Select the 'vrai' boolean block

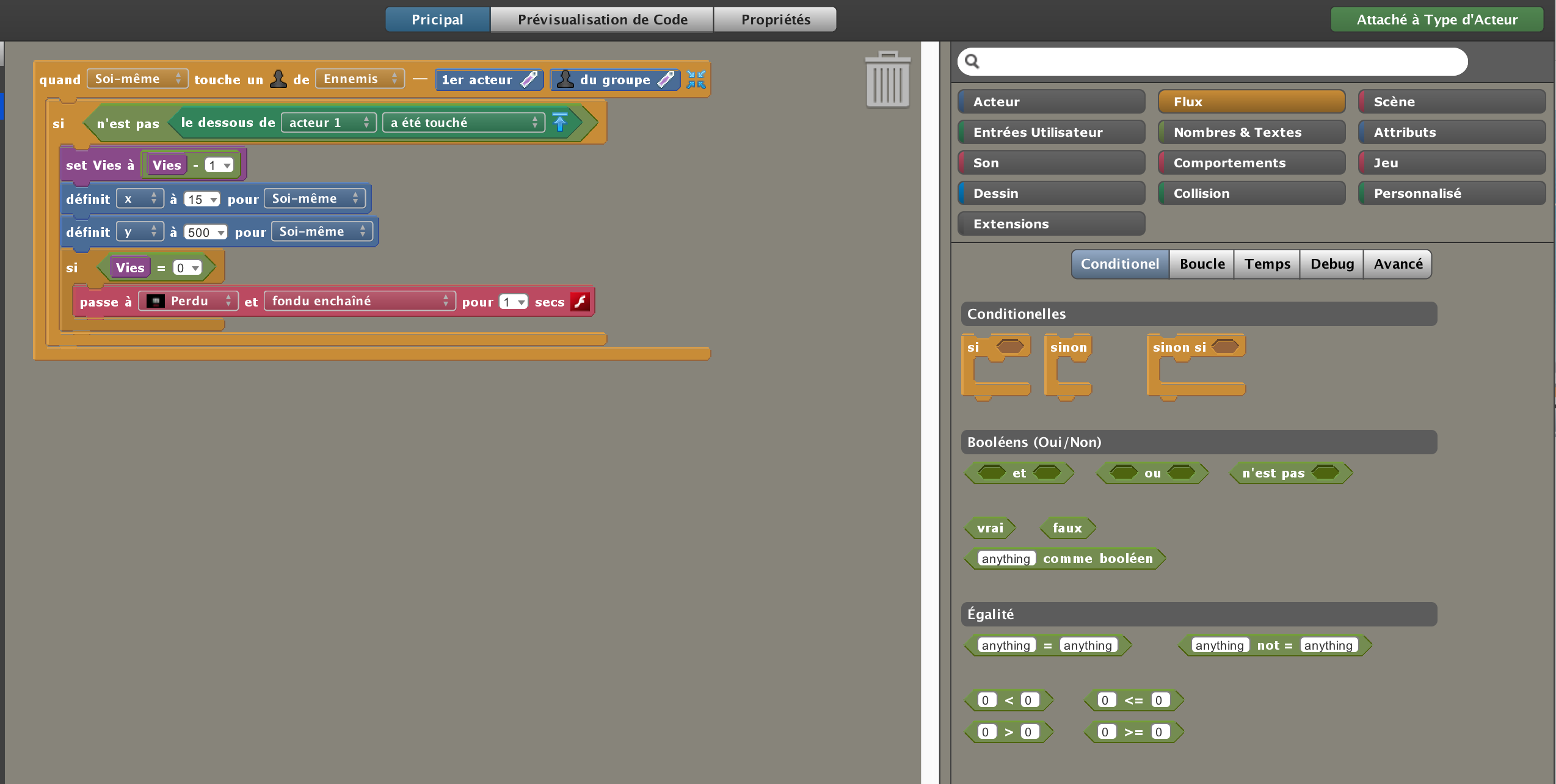tap(990, 528)
